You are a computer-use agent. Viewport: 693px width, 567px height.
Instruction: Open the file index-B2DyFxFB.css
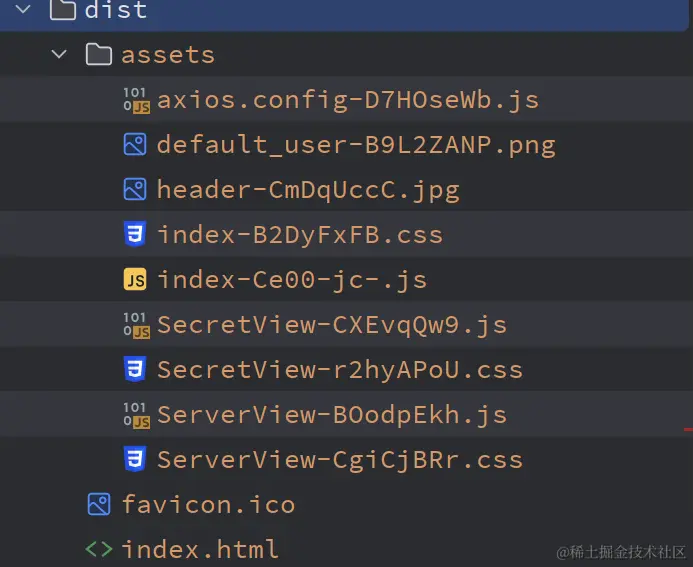coord(300,235)
